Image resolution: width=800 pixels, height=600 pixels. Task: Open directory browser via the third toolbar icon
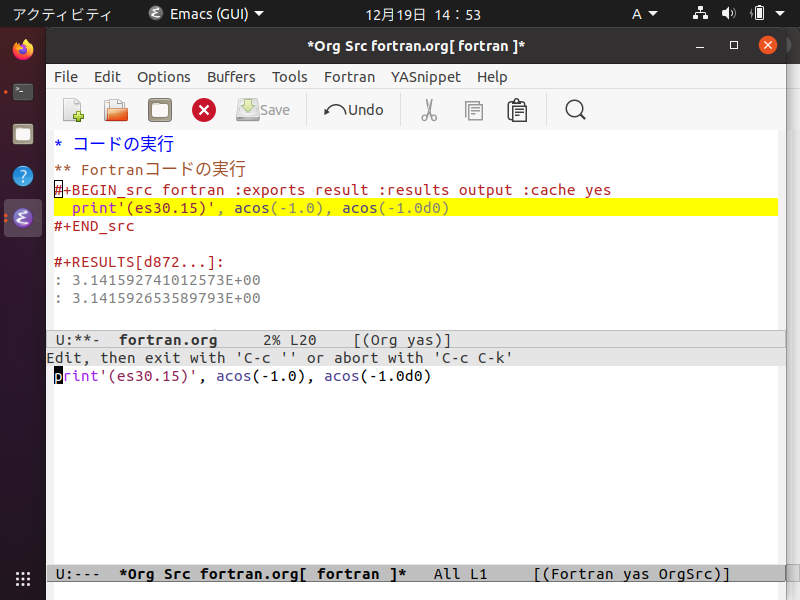coord(159,110)
